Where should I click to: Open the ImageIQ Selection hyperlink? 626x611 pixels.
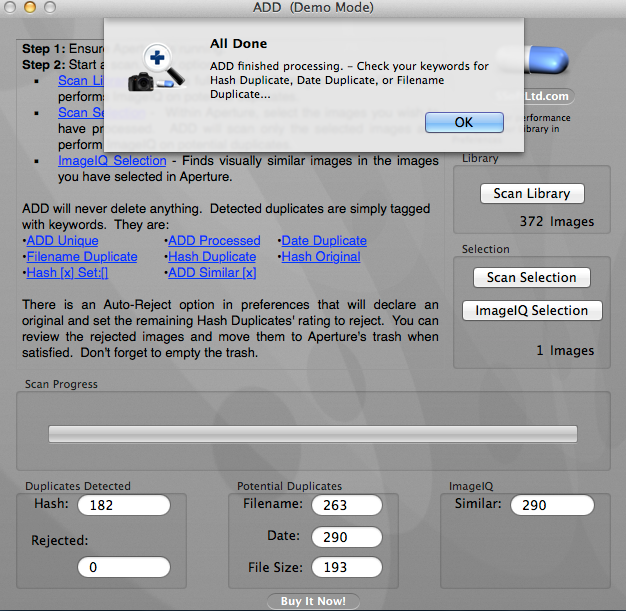tap(112, 161)
